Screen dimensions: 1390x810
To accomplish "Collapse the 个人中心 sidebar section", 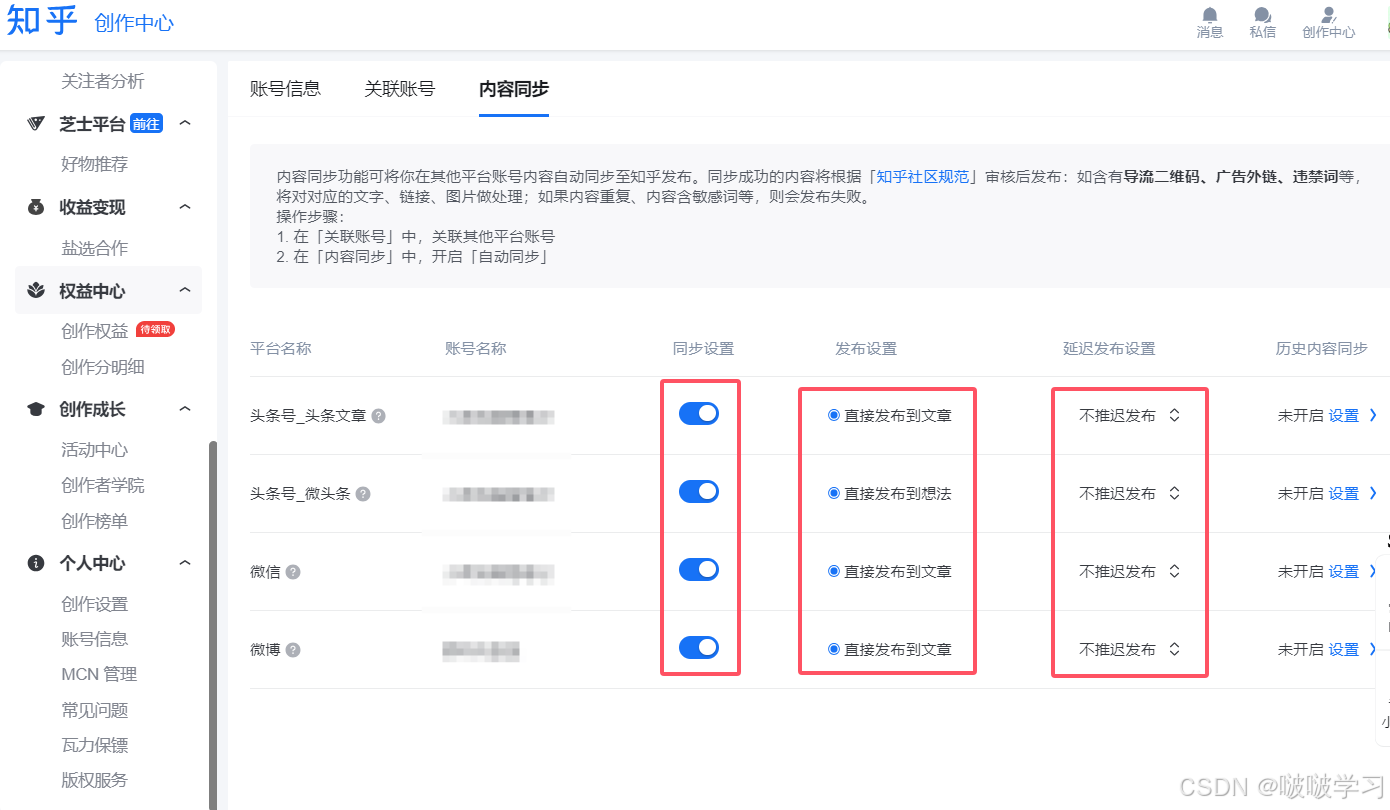I will pos(185,563).
